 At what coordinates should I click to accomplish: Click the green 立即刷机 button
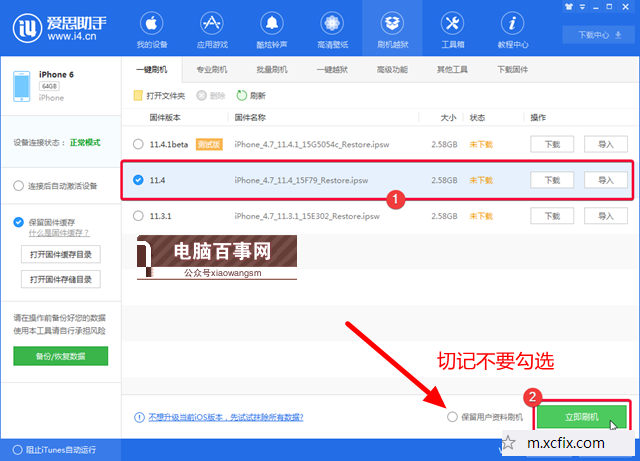tap(582, 417)
